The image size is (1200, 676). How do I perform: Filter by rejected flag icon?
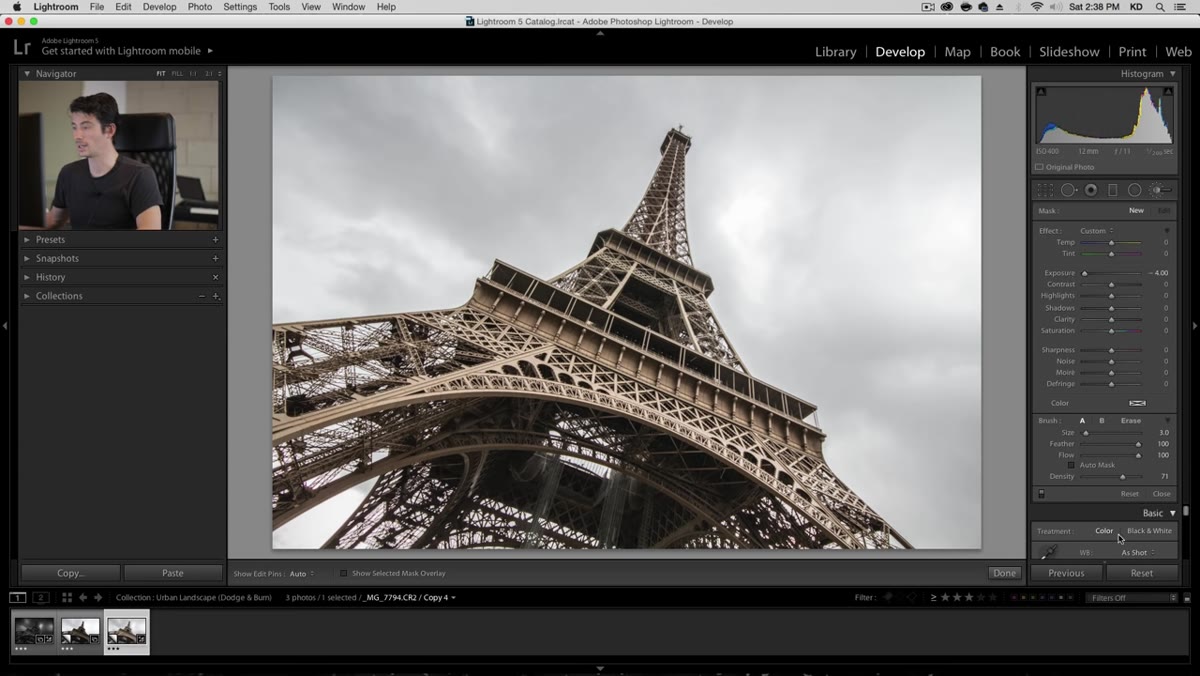click(x=912, y=597)
